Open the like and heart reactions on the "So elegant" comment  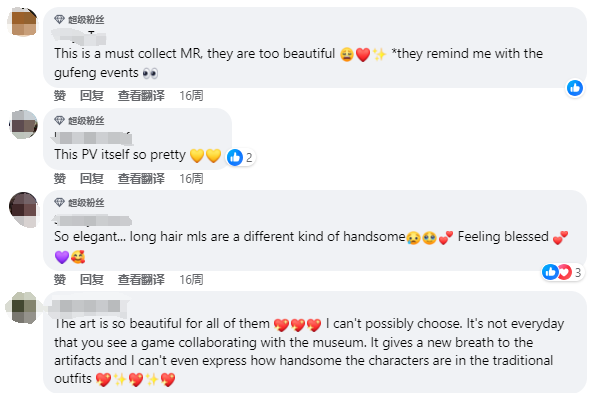563,272
